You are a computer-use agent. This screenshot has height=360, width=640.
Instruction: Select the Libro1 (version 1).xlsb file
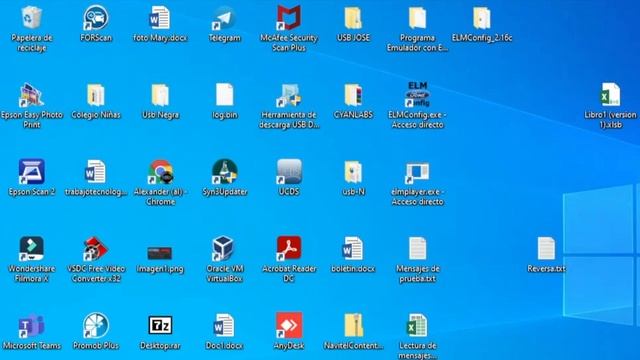610,95
